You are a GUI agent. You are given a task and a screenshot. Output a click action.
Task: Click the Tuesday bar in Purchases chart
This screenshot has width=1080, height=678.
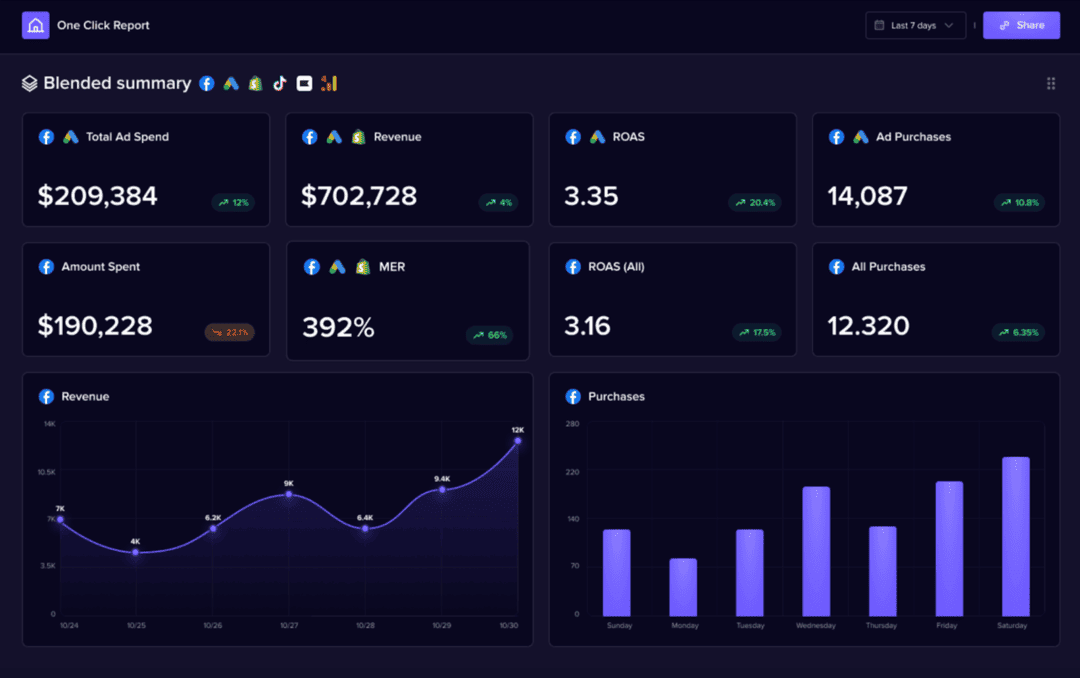(x=749, y=573)
